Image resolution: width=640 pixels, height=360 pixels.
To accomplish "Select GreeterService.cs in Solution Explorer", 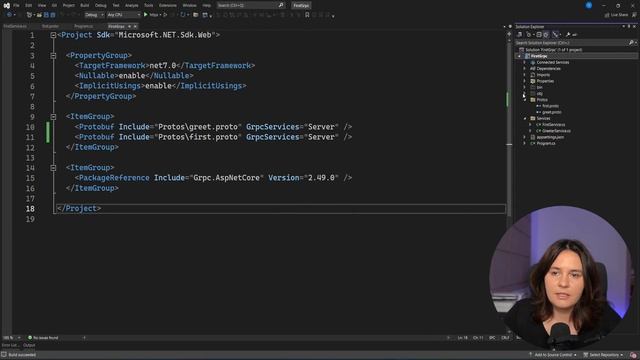I will (556, 131).
